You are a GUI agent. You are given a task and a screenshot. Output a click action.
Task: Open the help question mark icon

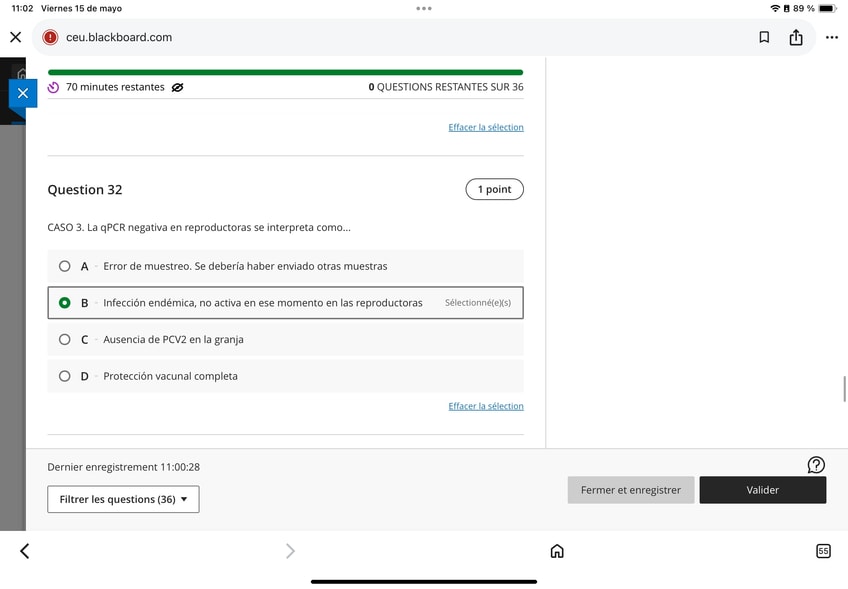click(x=816, y=465)
